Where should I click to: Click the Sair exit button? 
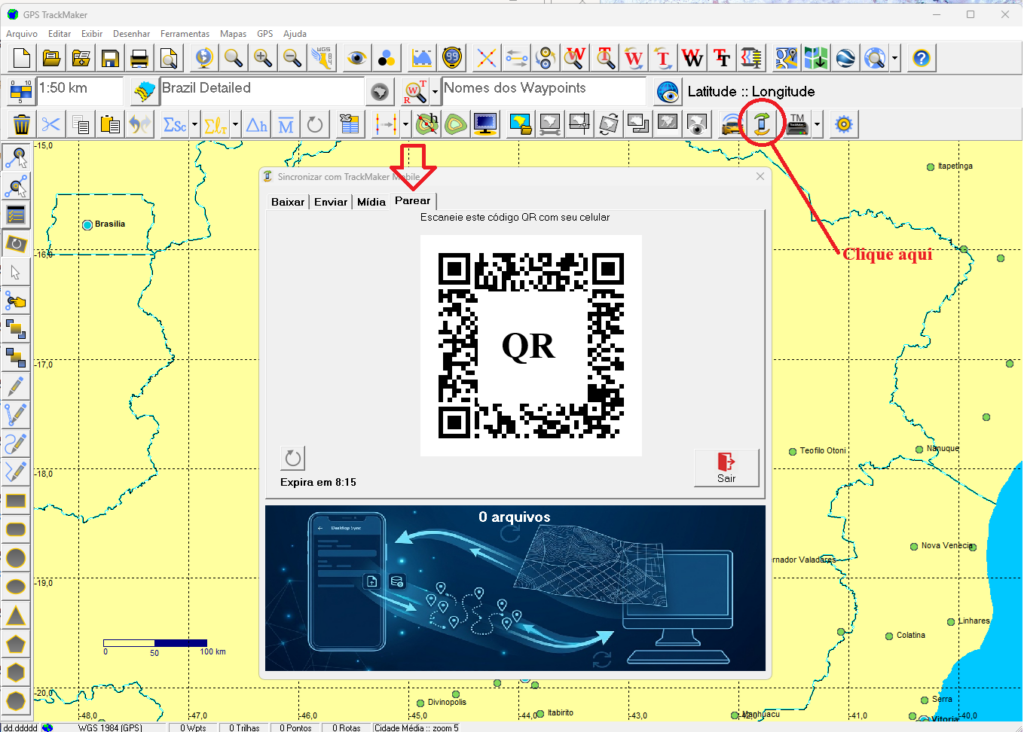(x=726, y=468)
